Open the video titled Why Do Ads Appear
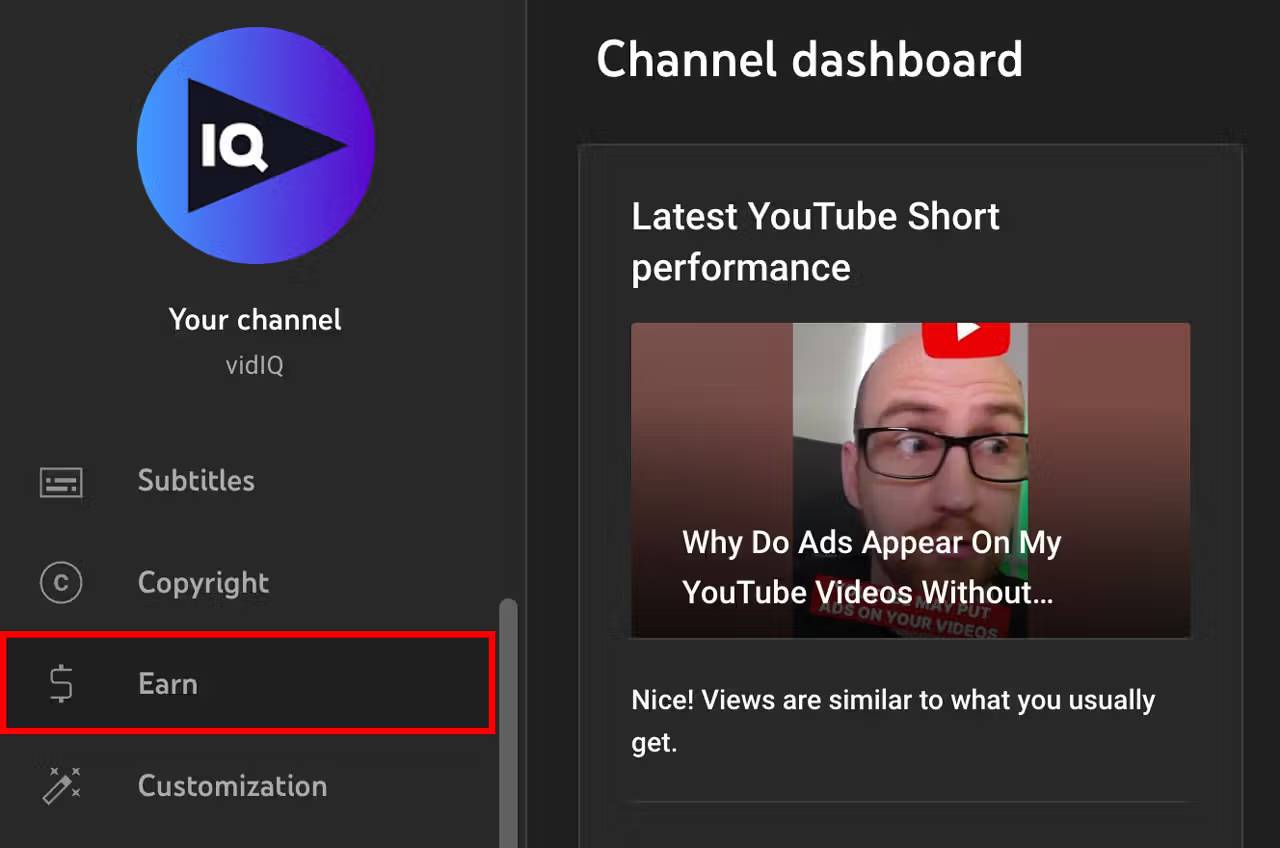 coord(910,480)
